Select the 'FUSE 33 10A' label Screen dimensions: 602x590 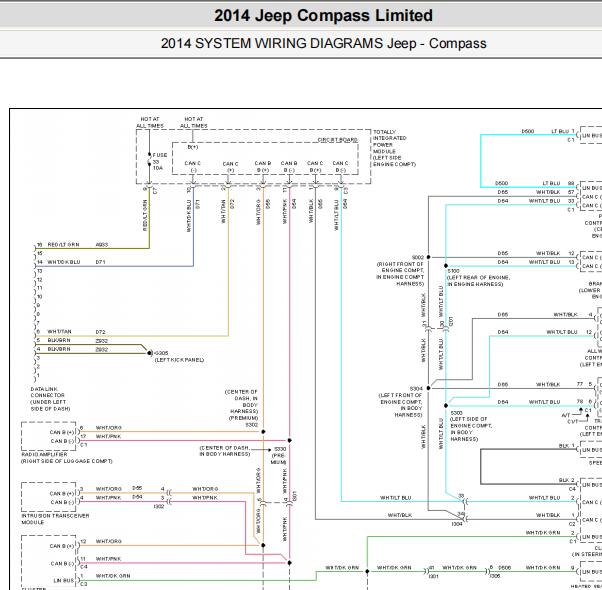(159, 161)
